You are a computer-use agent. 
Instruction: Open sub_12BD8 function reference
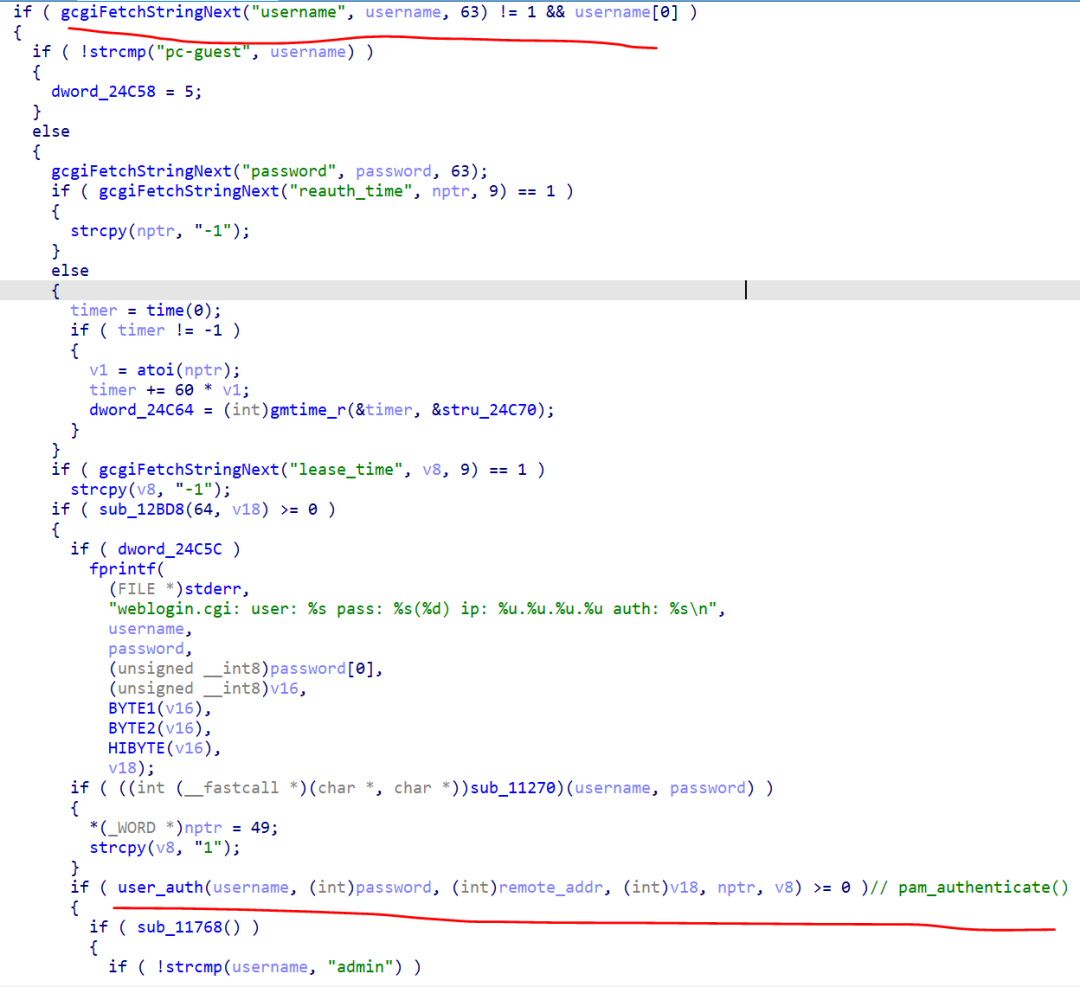coord(141,509)
